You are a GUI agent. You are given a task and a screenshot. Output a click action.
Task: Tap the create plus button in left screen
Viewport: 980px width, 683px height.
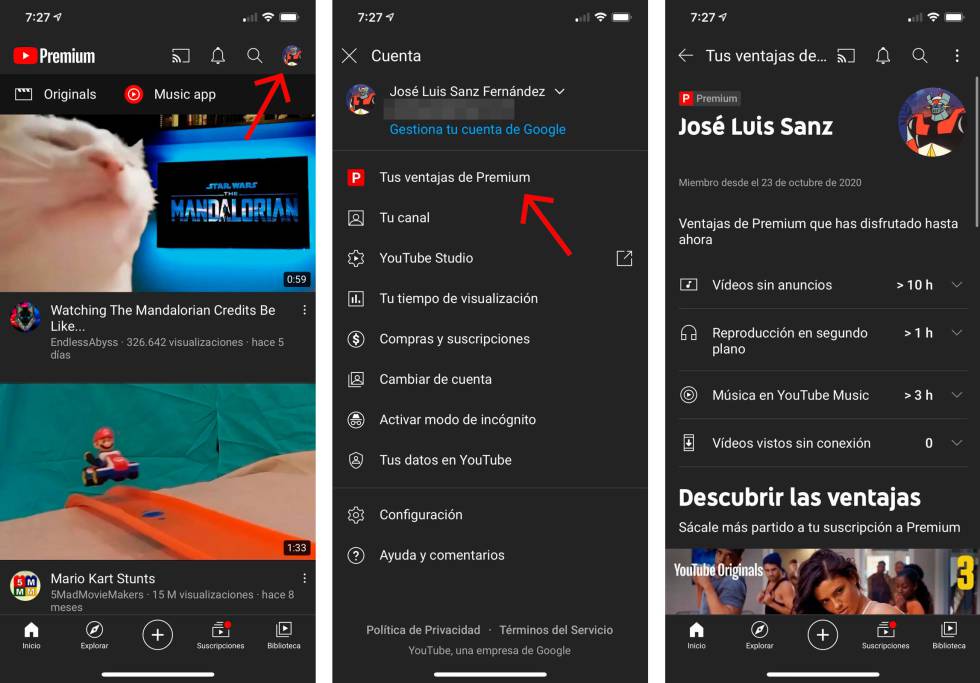[x=158, y=635]
